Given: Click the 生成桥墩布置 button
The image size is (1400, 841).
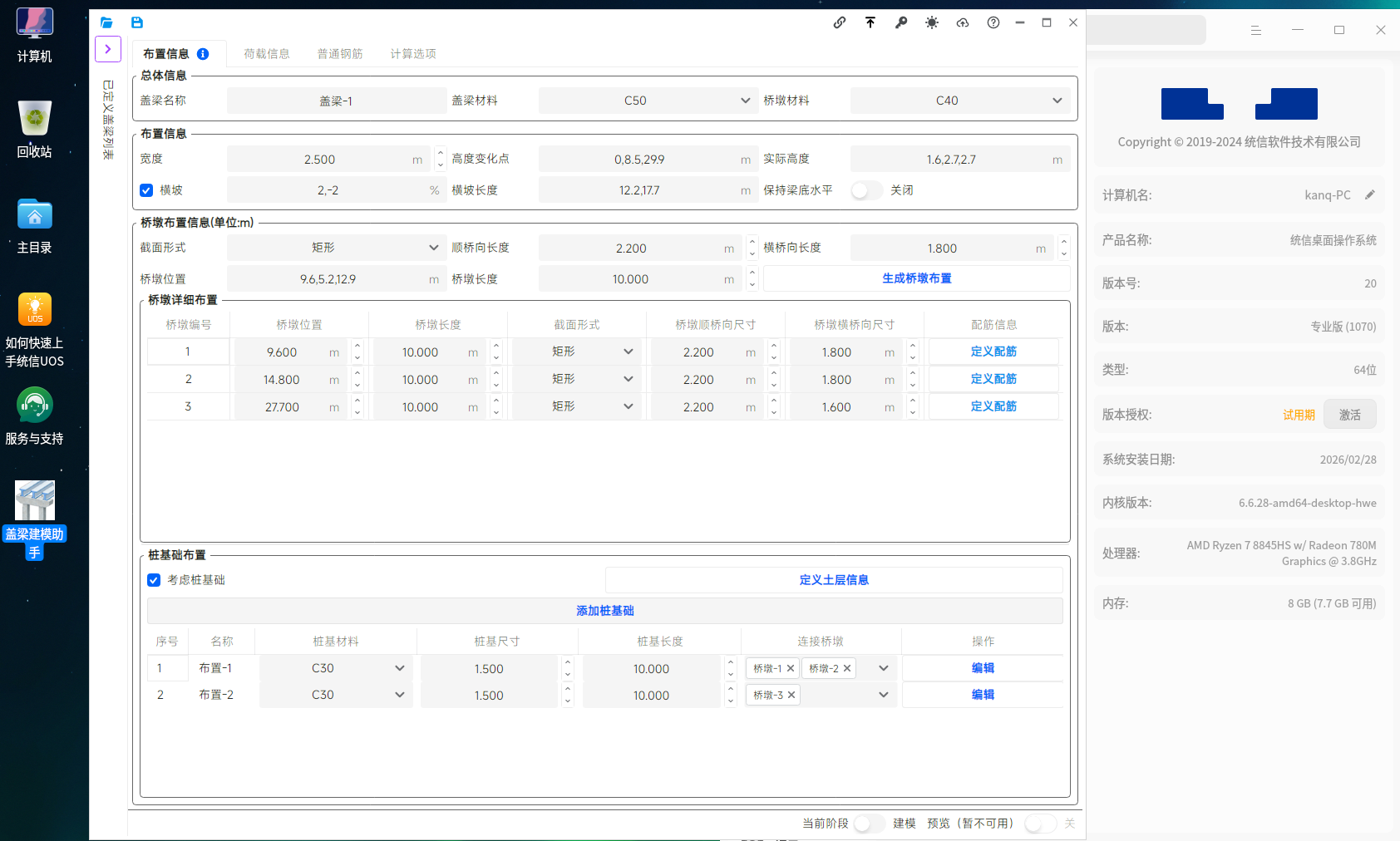Looking at the screenshot, I should 916,278.
